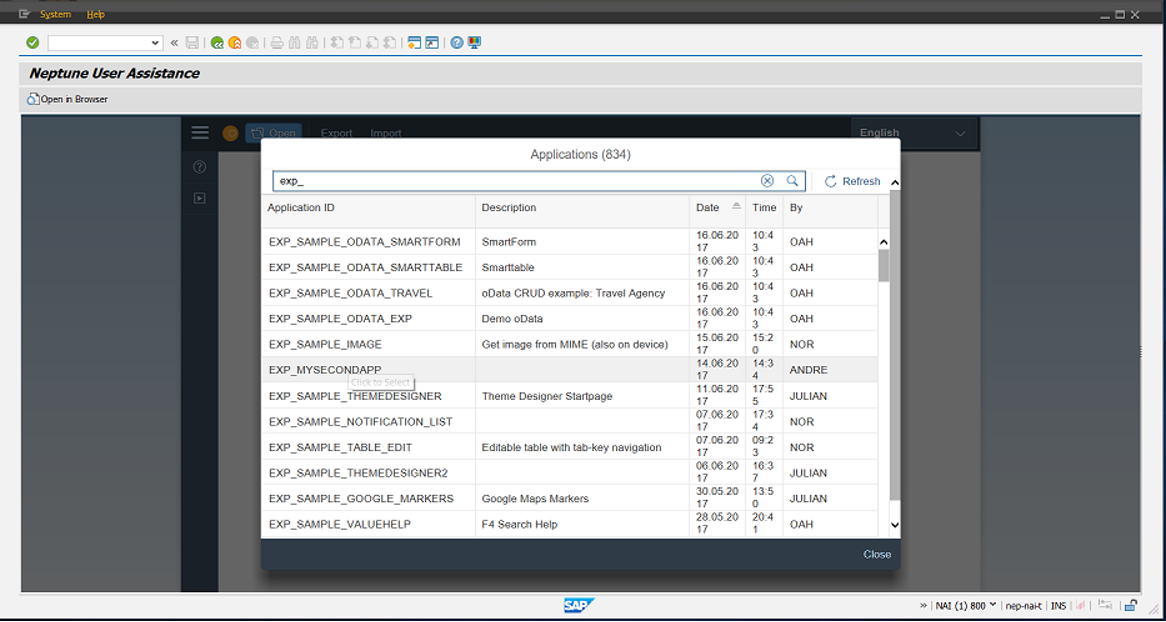Close the Applications dialog via Close
This screenshot has height=622, width=1166.
click(877, 554)
